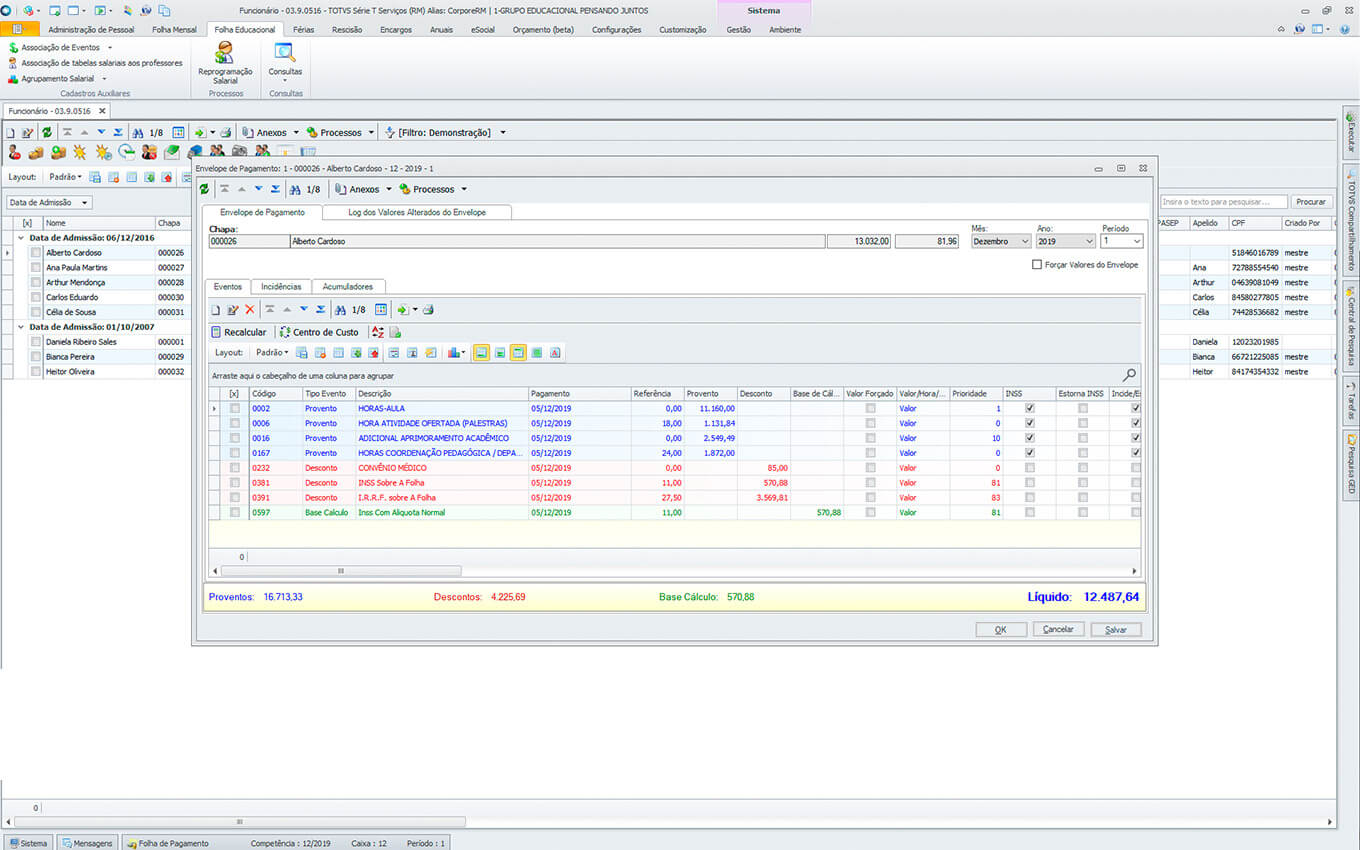The height and width of the screenshot is (850, 1360).
Task: Click the red X delete event icon
Action: click(250, 310)
